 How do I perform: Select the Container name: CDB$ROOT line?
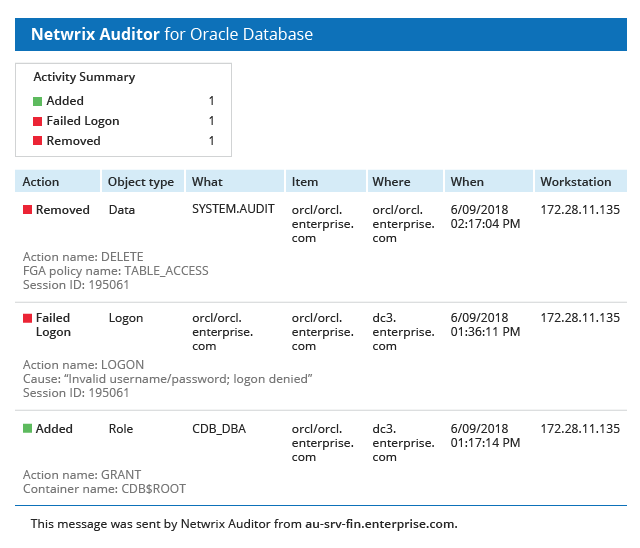tap(104, 489)
